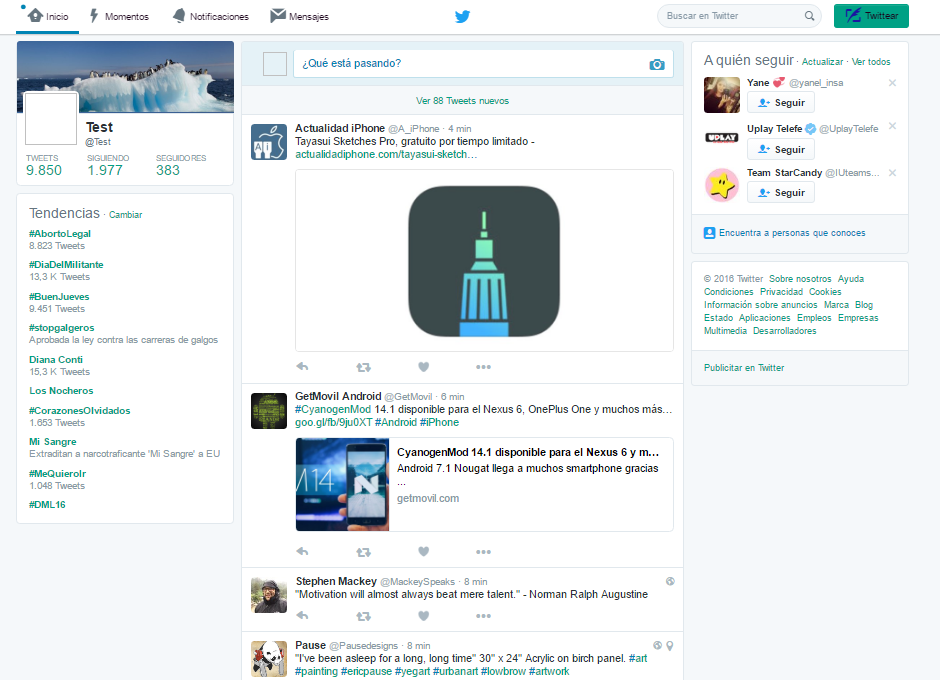
Task: Open the Mensajes tab
Action: coord(299,16)
